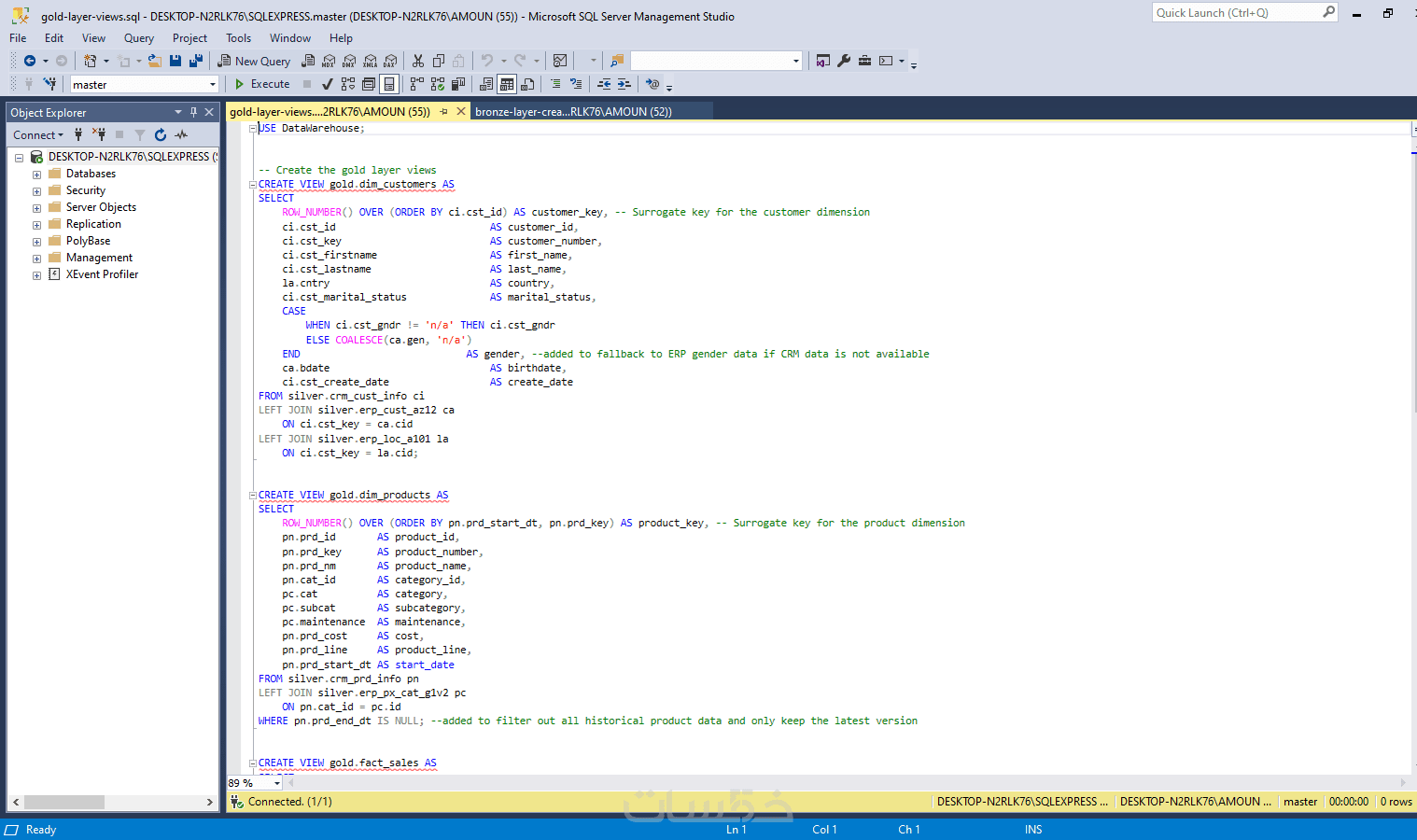This screenshot has width=1417, height=840.
Task: Click the Copy icon in toolbar
Action: (439, 61)
